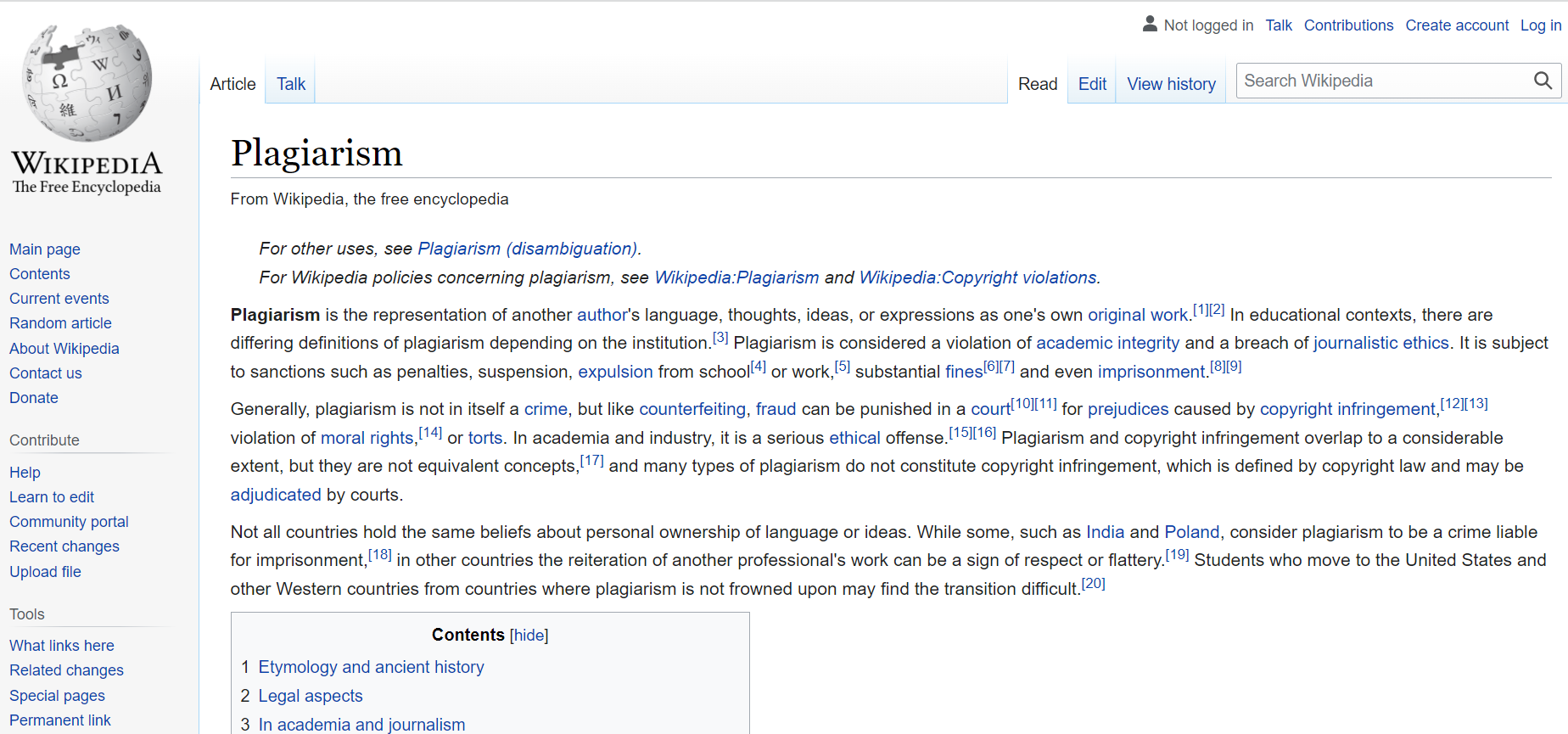The width and height of the screenshot is (1568, 734).
Task: Open the copyright infringement article link
Action: pos(1347,409)
